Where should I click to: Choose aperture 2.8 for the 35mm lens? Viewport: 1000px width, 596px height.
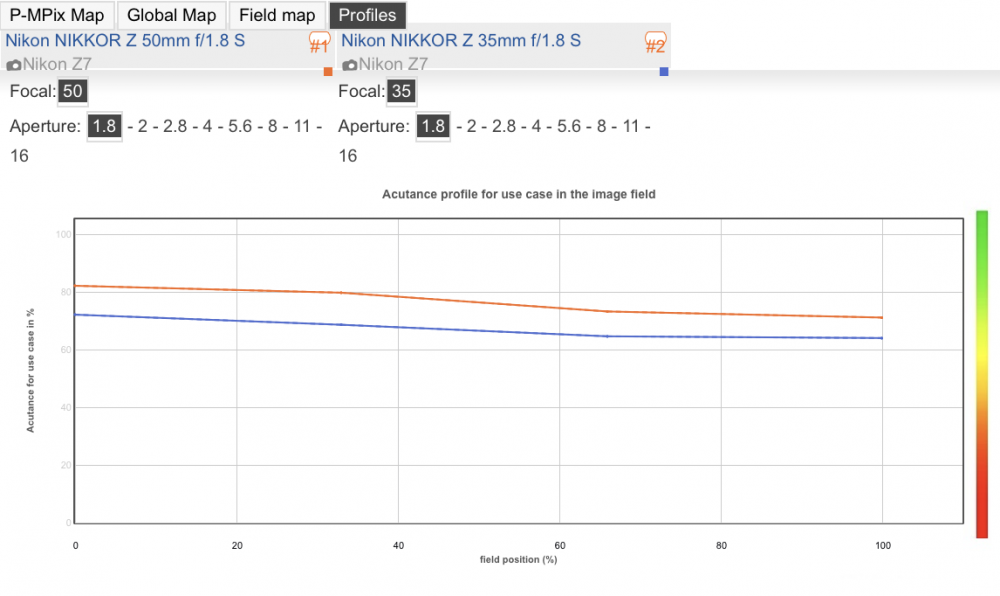(504, 126)
